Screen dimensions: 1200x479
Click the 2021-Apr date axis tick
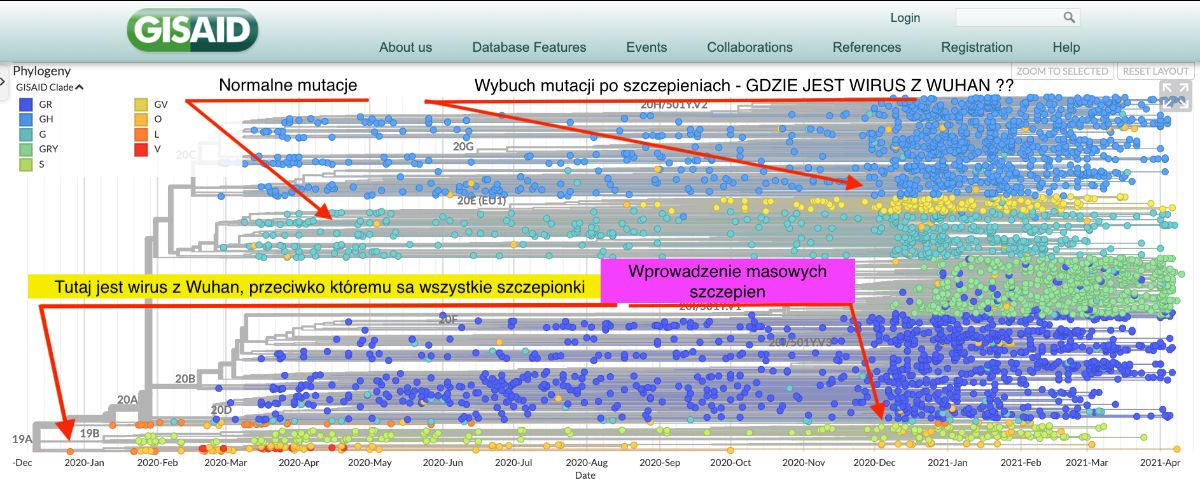point(1162,463)
